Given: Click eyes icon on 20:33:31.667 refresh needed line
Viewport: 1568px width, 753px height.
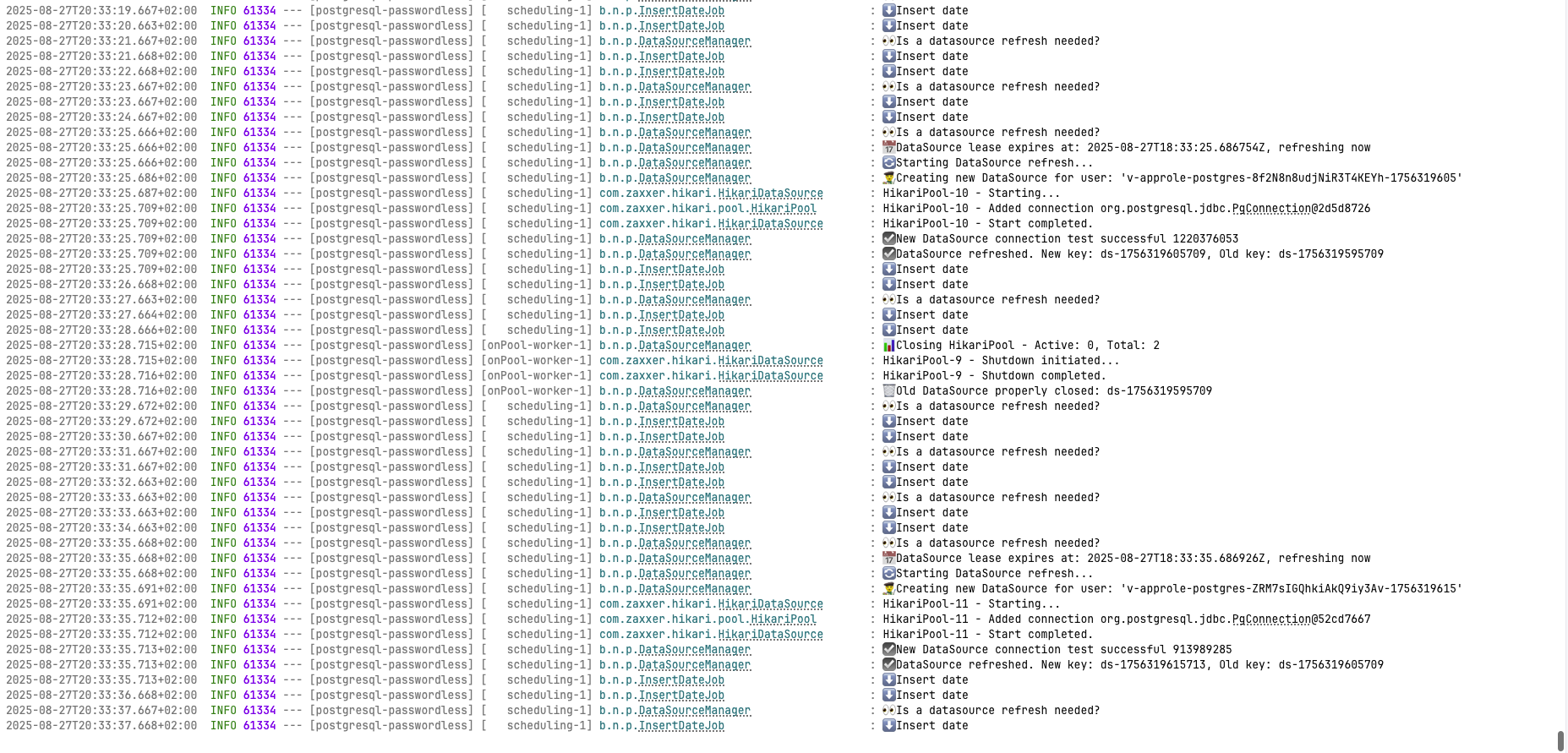Looking at the screenshot, I should (x=888, y=451).
